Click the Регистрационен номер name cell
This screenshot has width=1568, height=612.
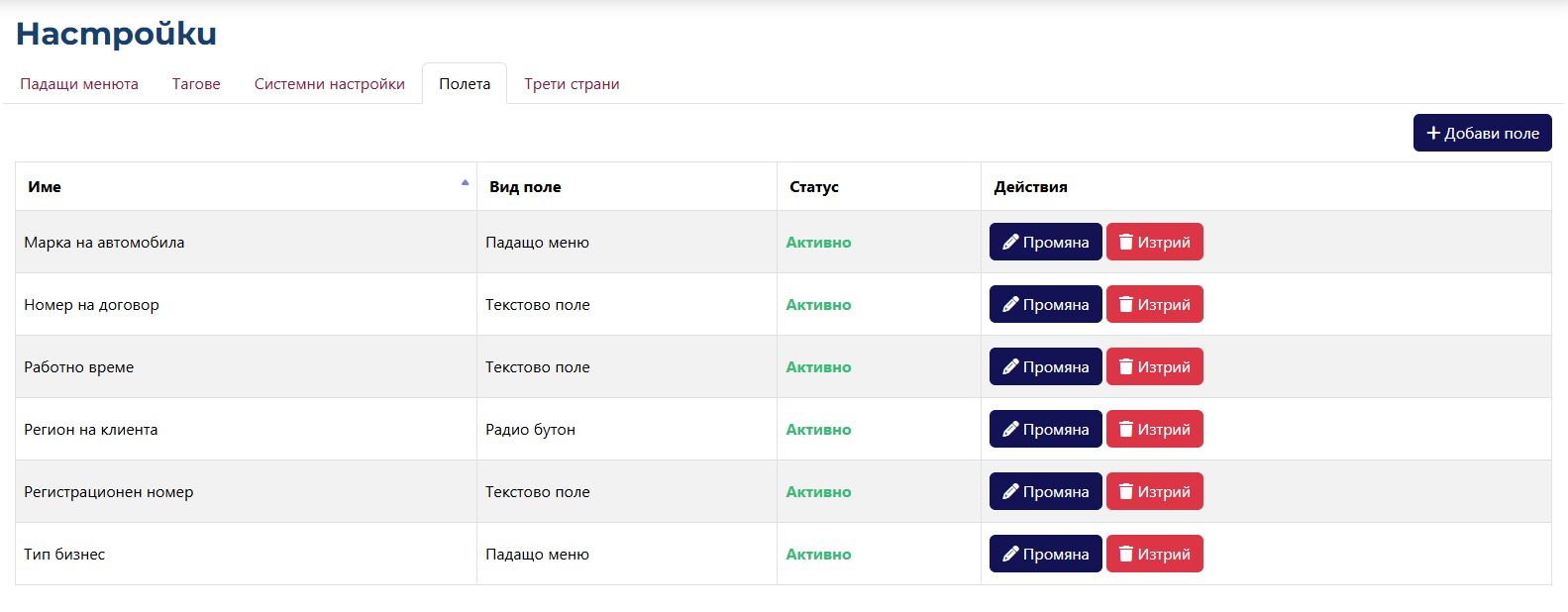246,491
